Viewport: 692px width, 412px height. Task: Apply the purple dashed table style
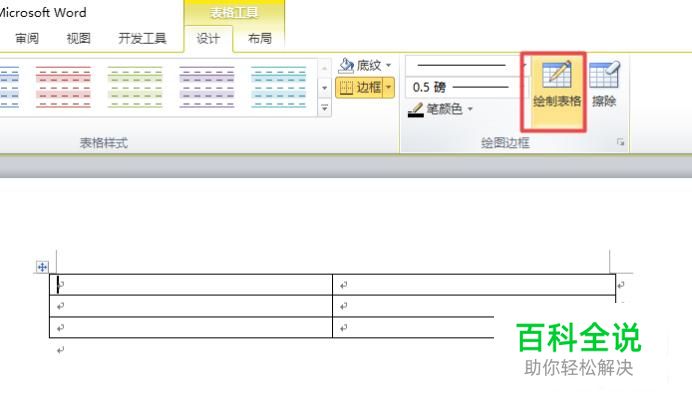pos(207,87)
